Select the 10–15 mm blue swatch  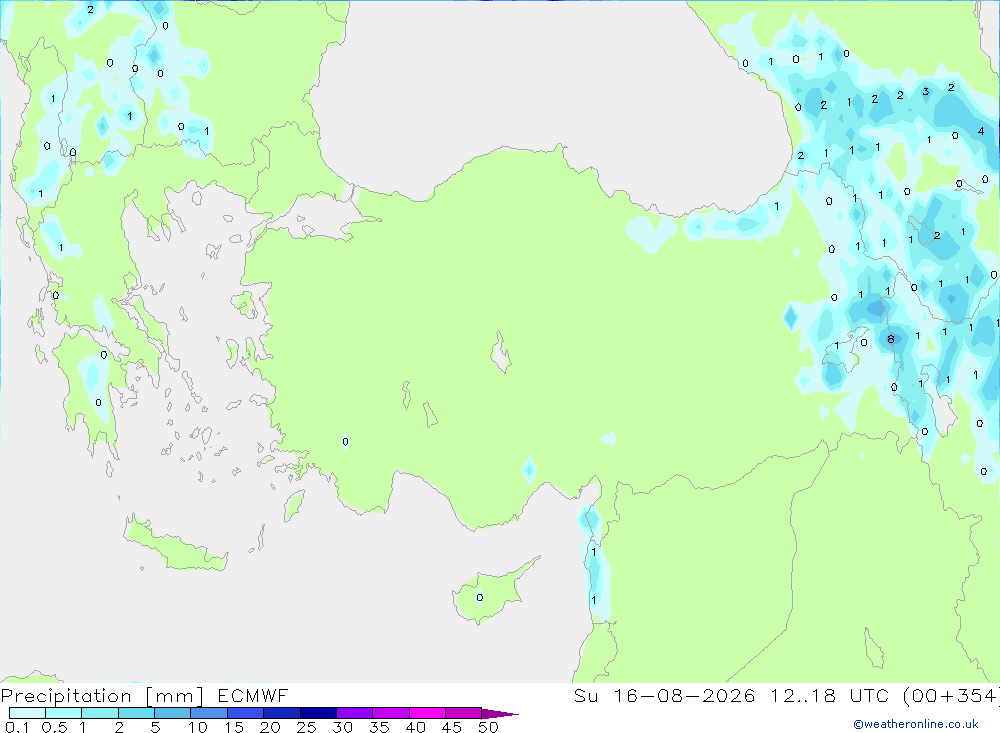pos(209,713)
